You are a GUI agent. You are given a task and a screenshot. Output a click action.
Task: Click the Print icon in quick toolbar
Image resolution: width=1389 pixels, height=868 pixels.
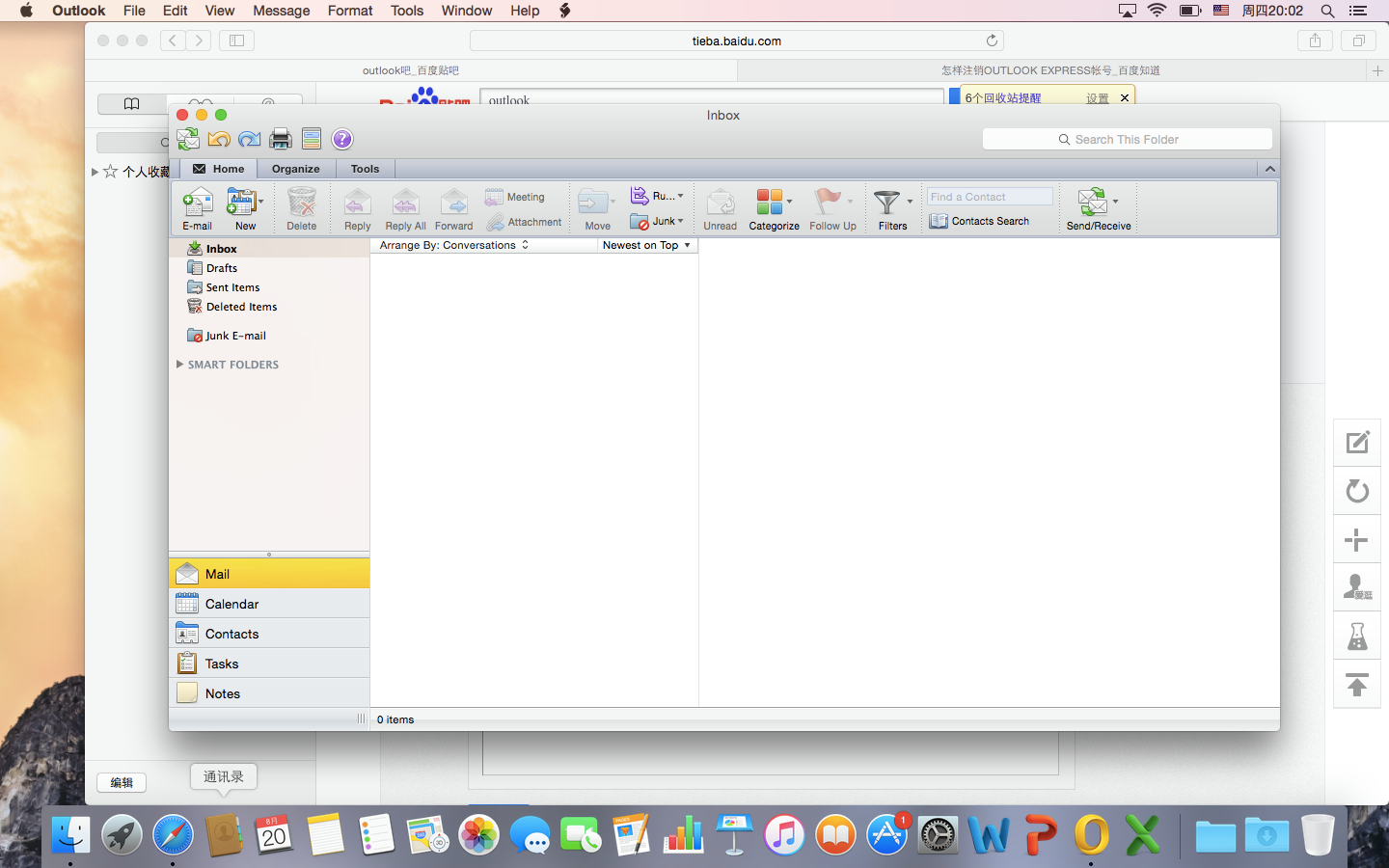(x=281, y=139)
